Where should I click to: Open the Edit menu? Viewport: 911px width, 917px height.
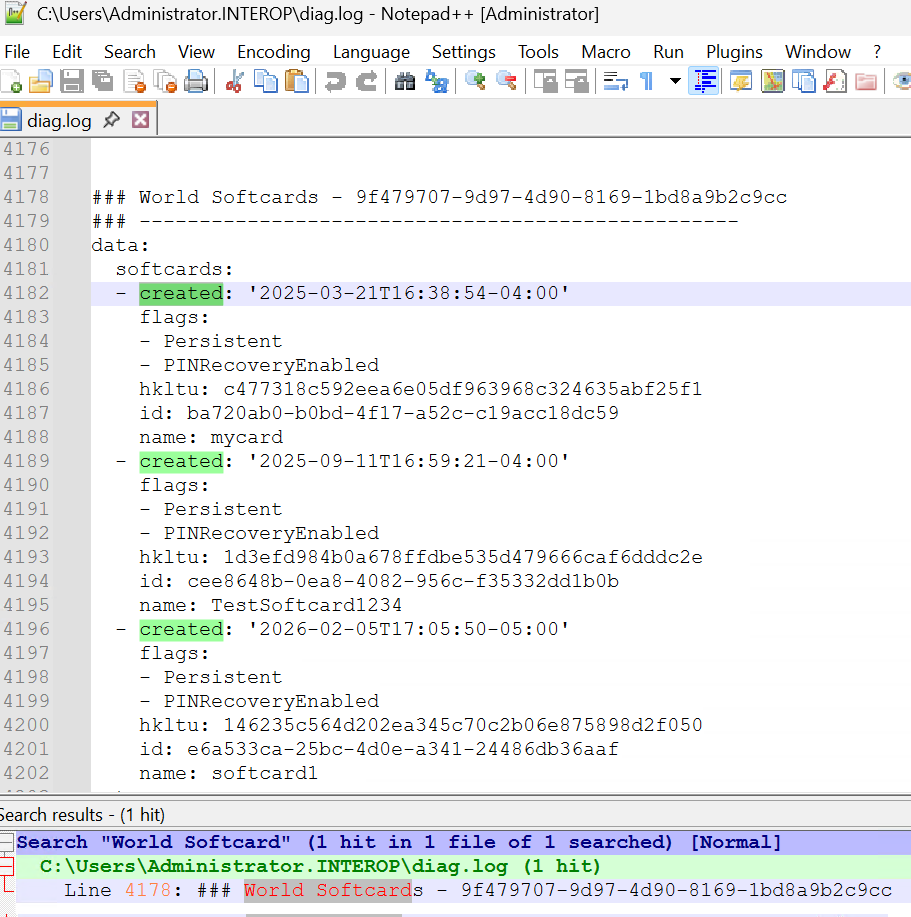coord(67,52)
